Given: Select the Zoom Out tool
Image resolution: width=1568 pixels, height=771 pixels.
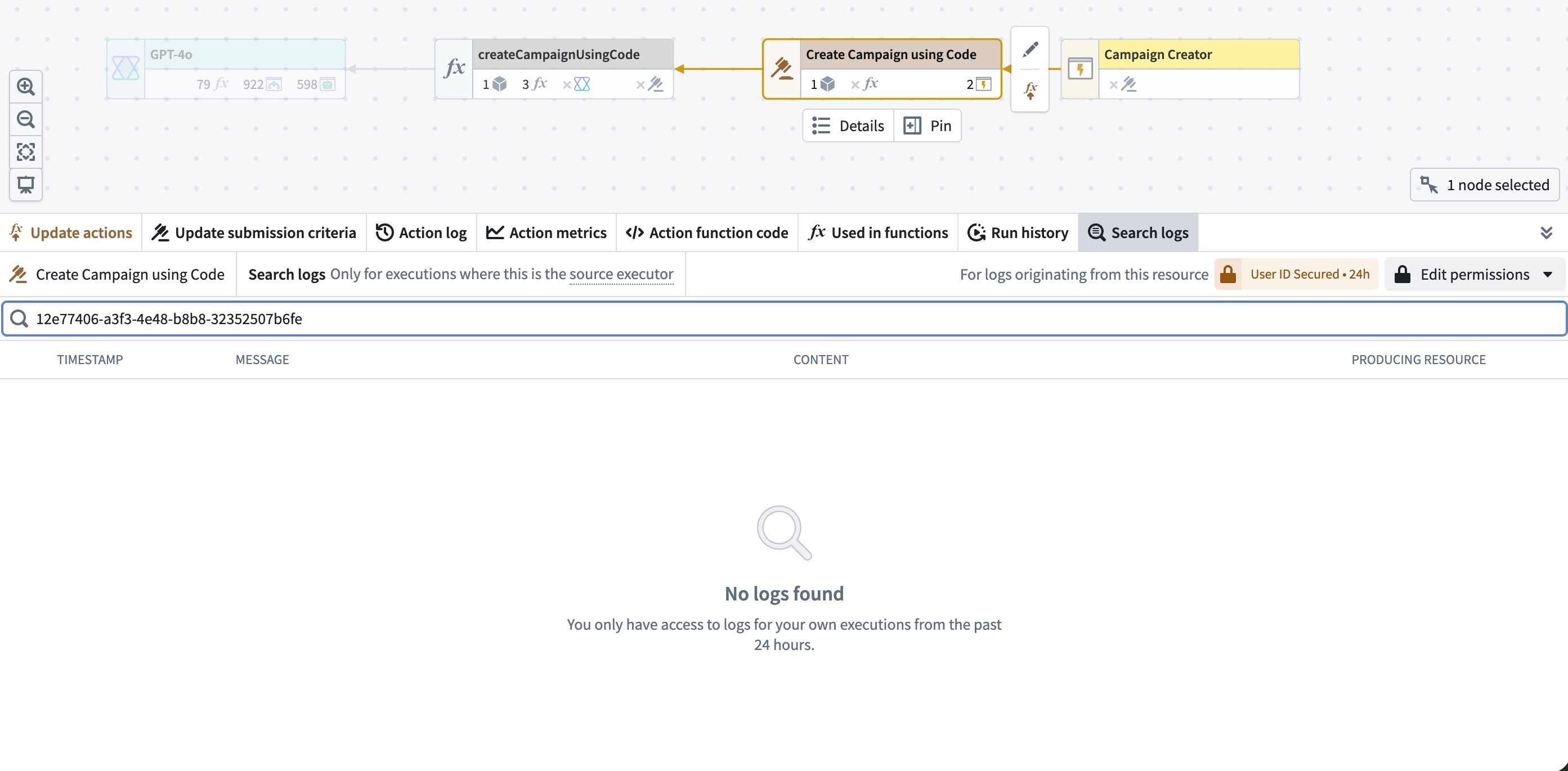Looking at the screenshot, I should (x=25, y=119).
